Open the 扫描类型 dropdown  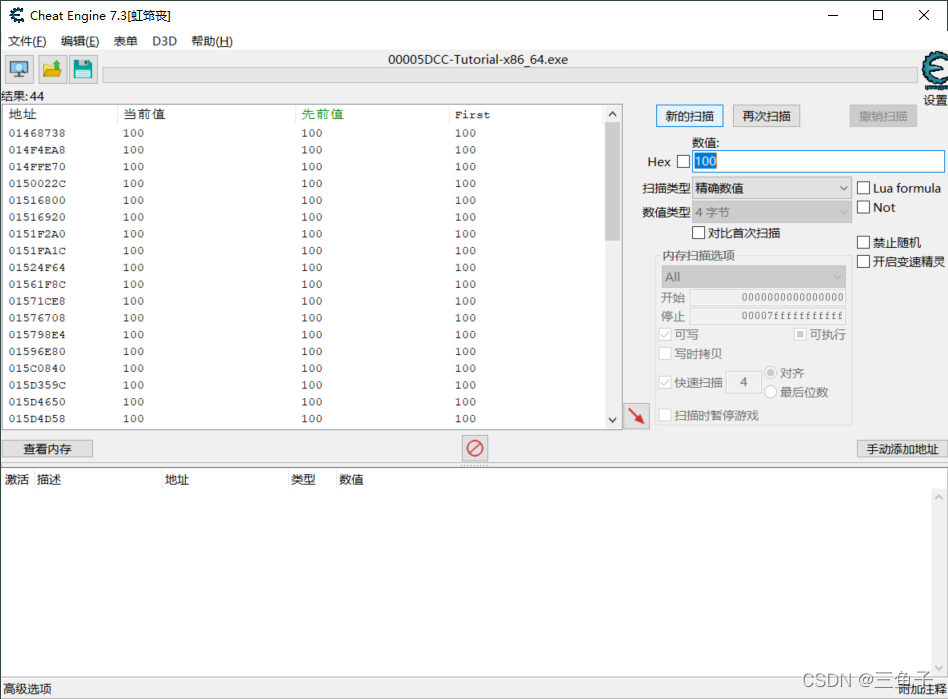772,188
